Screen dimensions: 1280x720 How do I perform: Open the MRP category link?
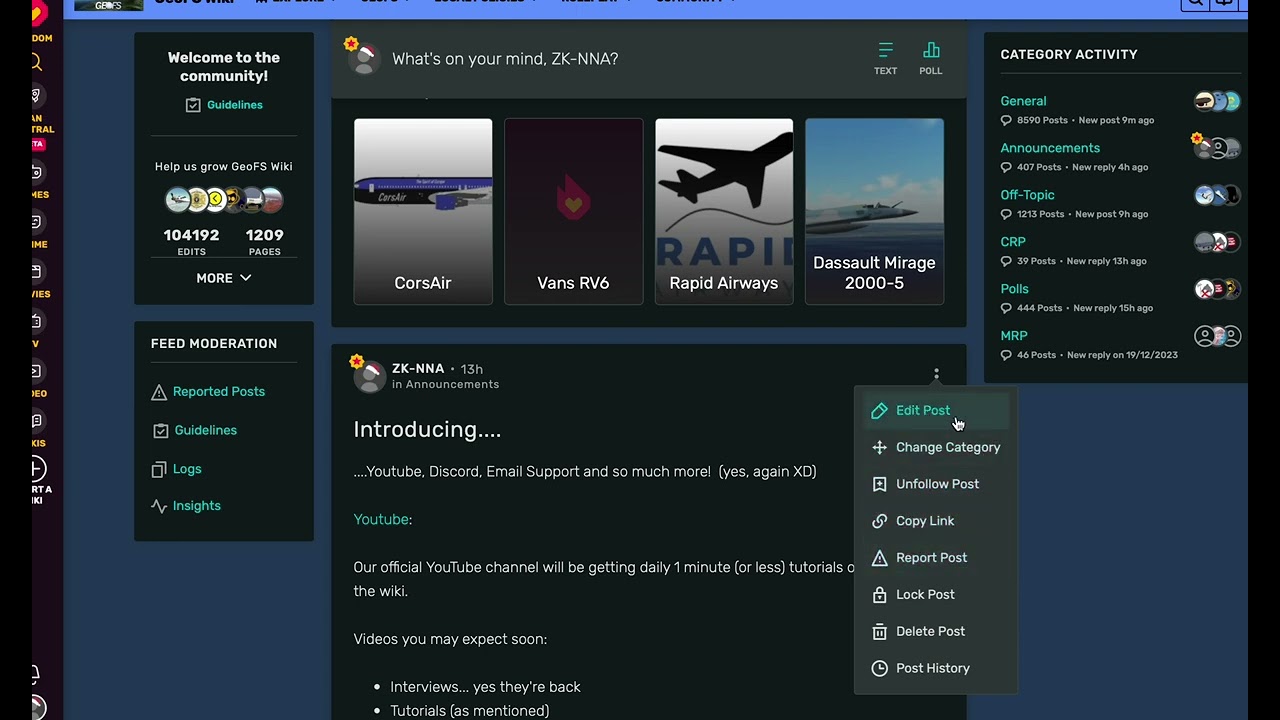pyautogui.click(x=1014, y=336)
